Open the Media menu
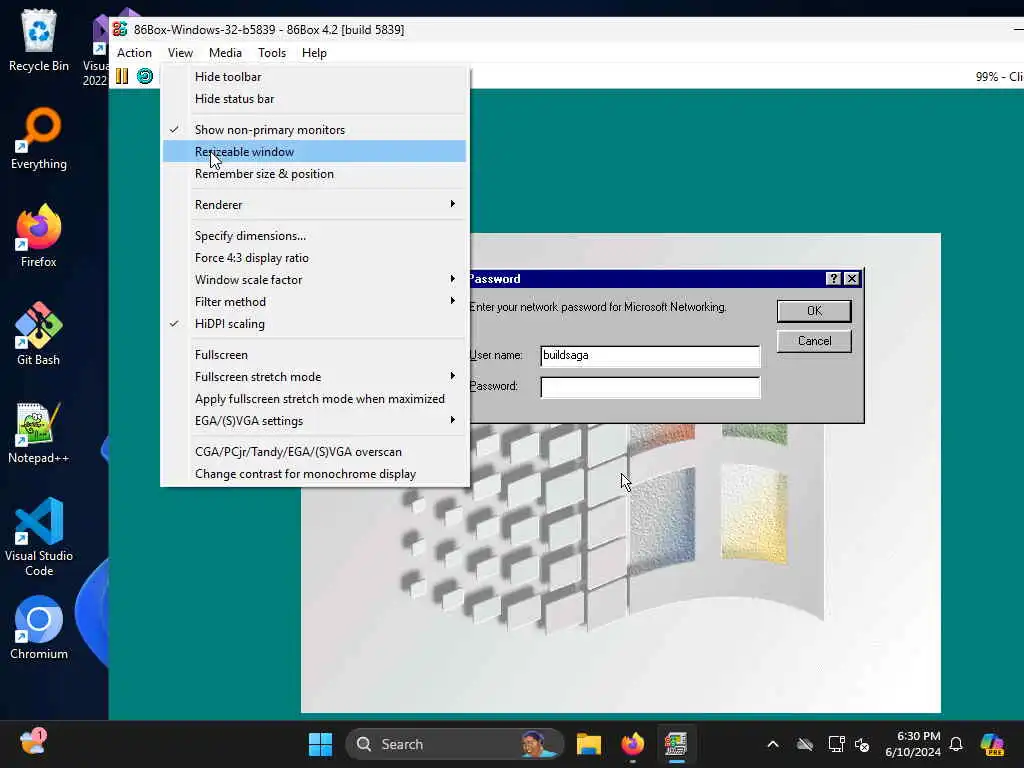The height and width of the screenshot is (768, 1024). [225, 53]
